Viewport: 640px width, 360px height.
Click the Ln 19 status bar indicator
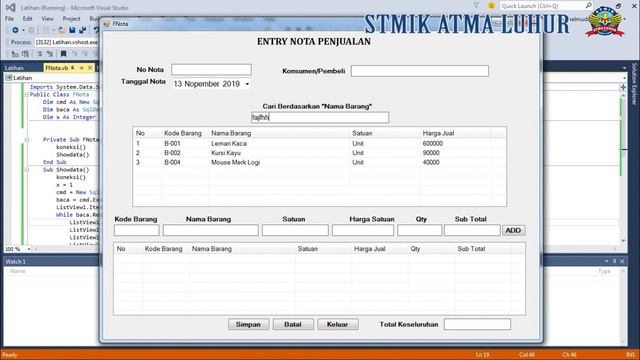482,355
